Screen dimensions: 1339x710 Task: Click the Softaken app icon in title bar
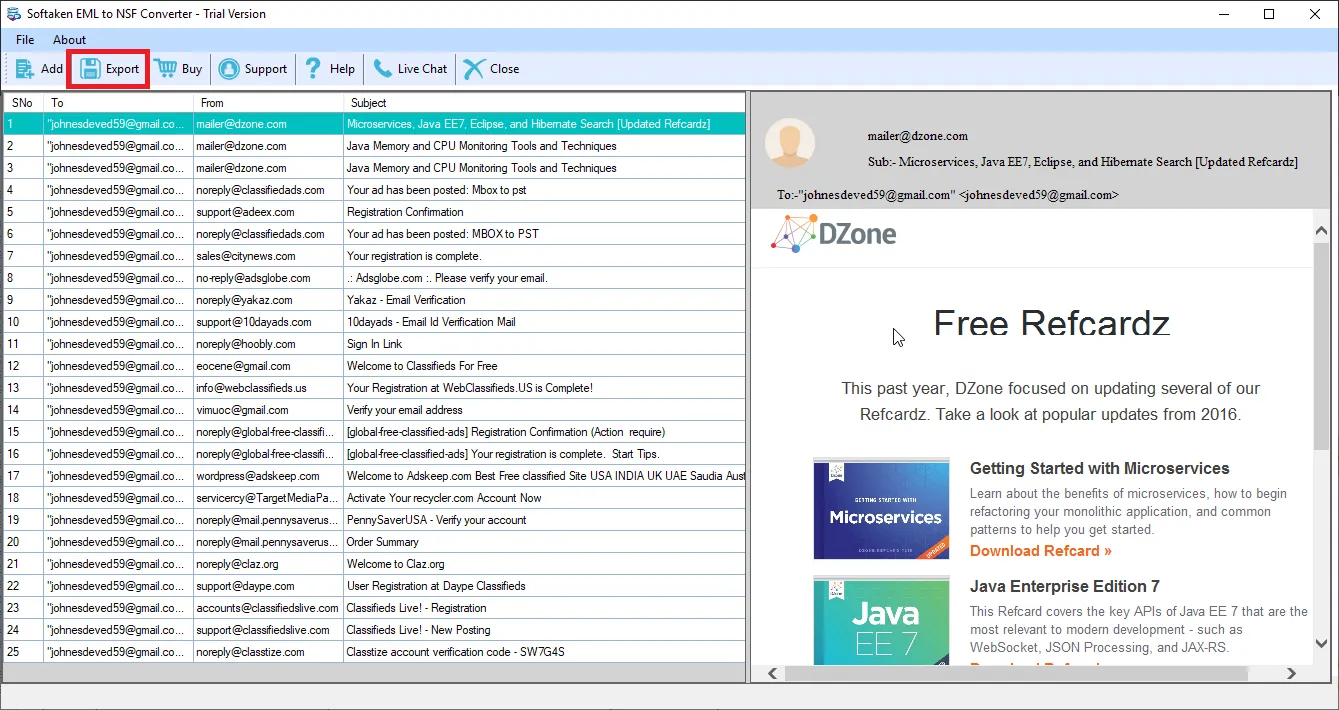(13, 14)
